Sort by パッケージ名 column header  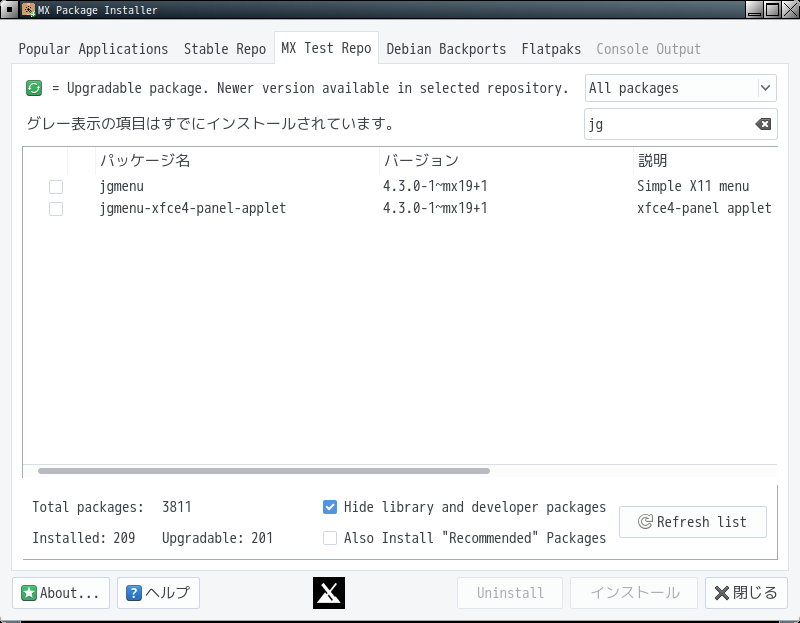pyautogui.click(x=237, y=161)
